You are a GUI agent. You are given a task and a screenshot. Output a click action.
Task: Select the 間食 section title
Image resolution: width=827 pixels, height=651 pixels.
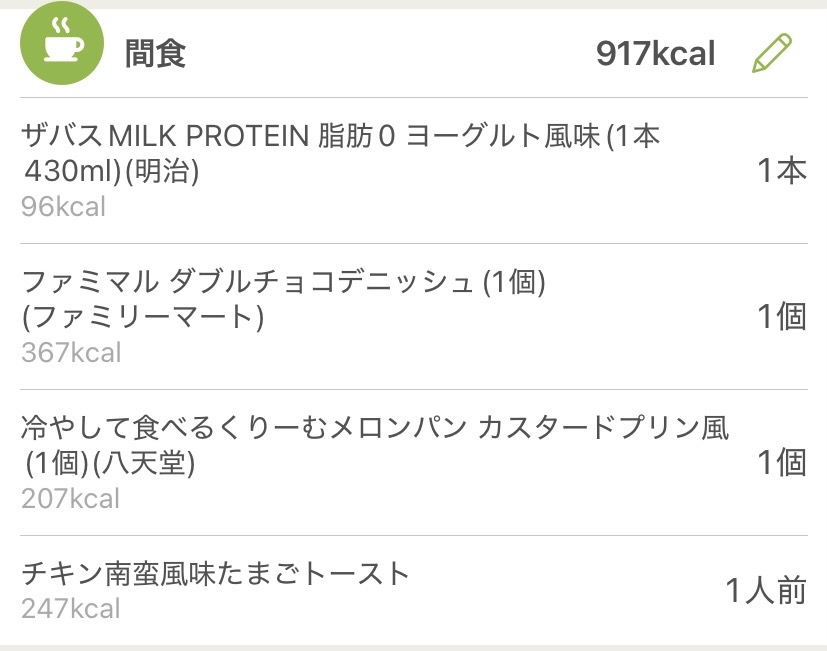click(155, 53)
